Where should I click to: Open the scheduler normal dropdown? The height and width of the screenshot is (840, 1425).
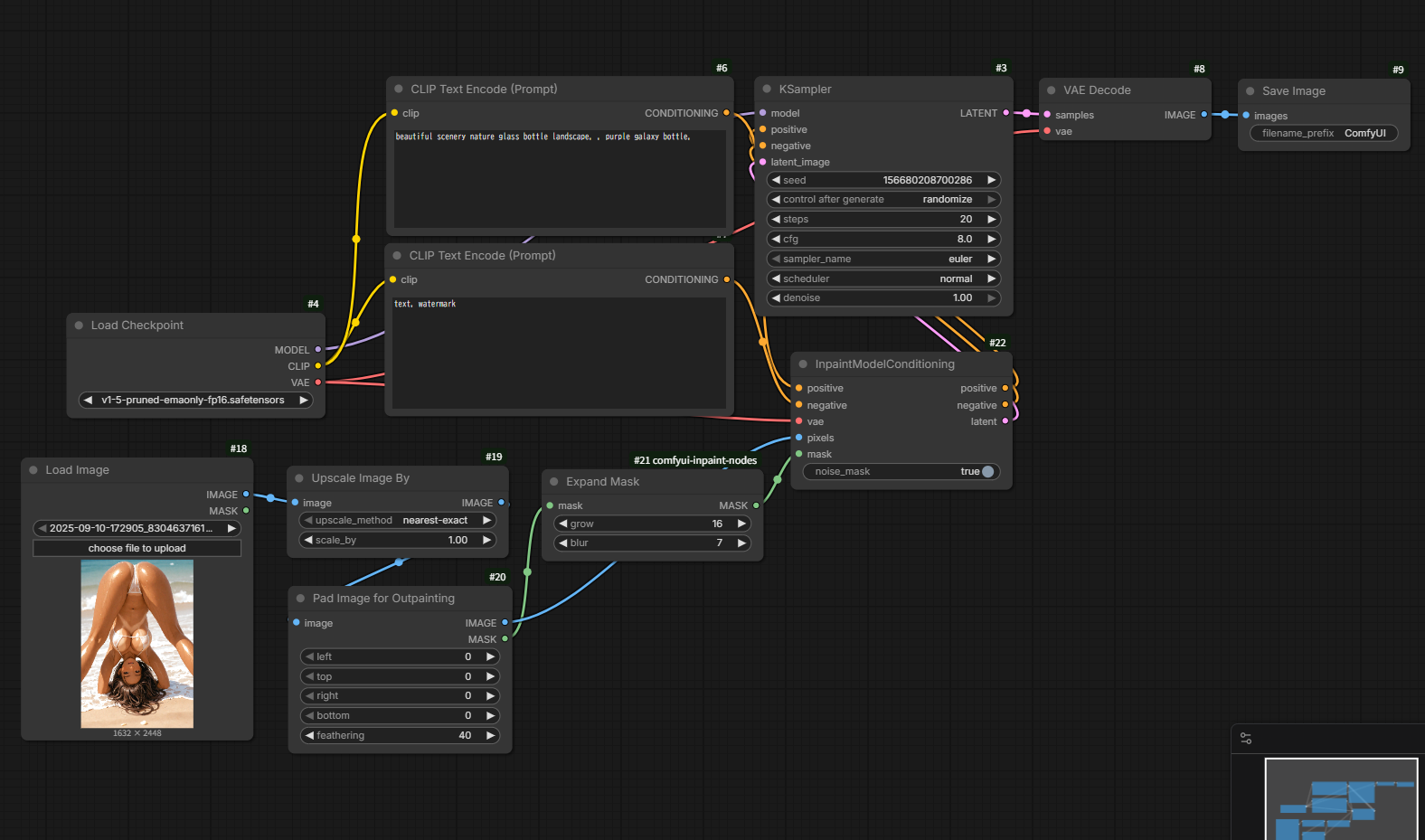tap(882, 279)
